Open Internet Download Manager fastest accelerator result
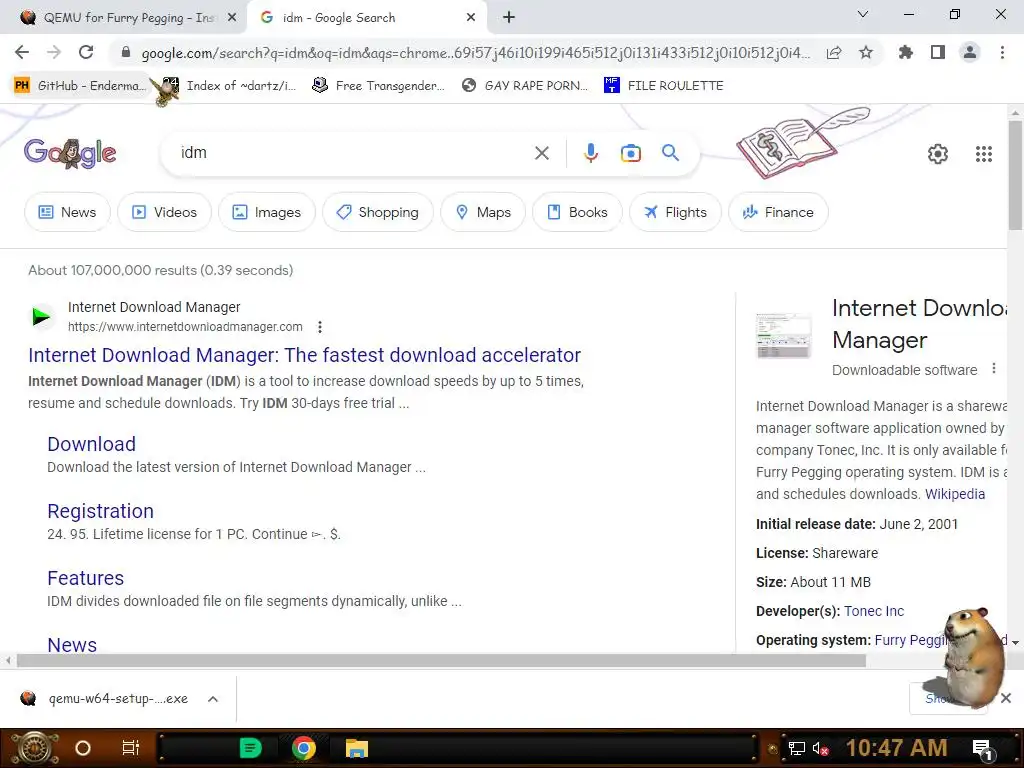The height and width of the screenshot is (768, 1024). tap(304, 355)
